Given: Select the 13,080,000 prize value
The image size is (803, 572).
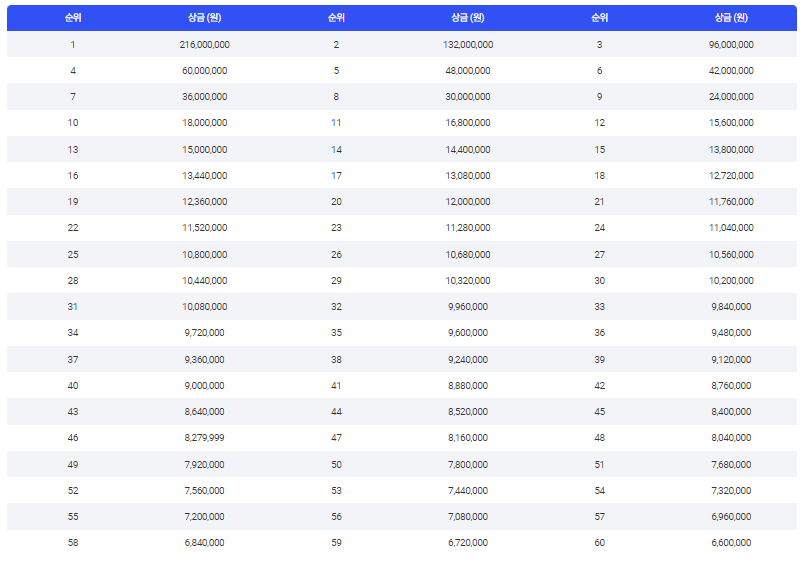Looking at the screenshot, I should click(468, 176).
